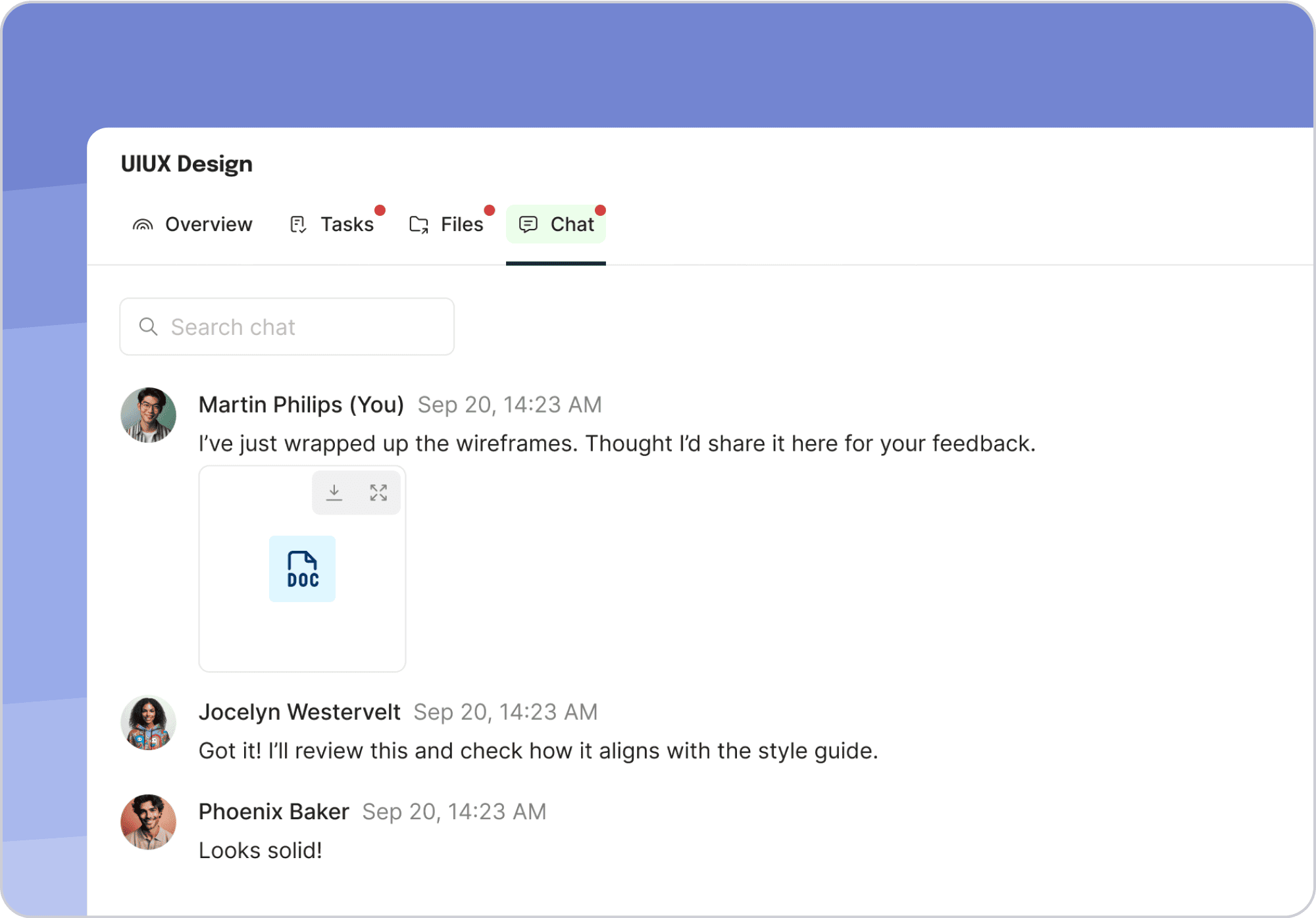Image resolution: width=1316 pixels, height=918 pixels.
Task: Open the Tasks tab
Action: click(347, 225)
